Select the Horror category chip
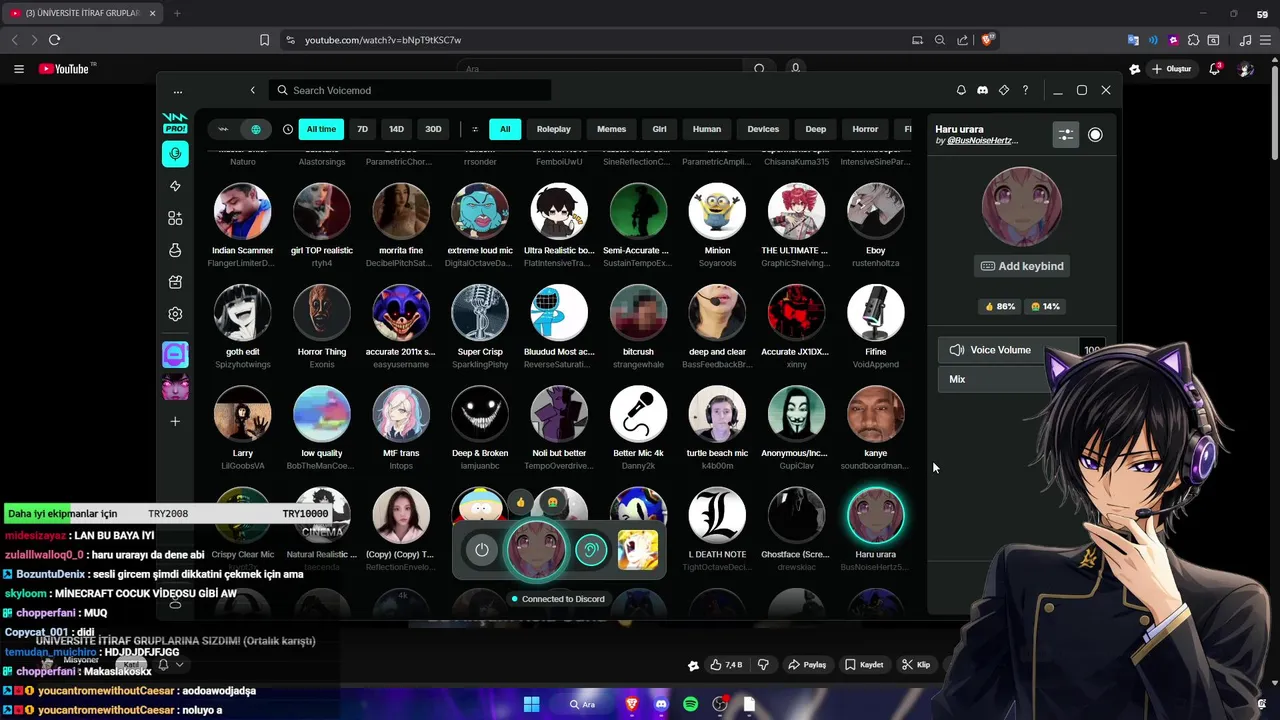1280x720 pixels. click(865, 129)
